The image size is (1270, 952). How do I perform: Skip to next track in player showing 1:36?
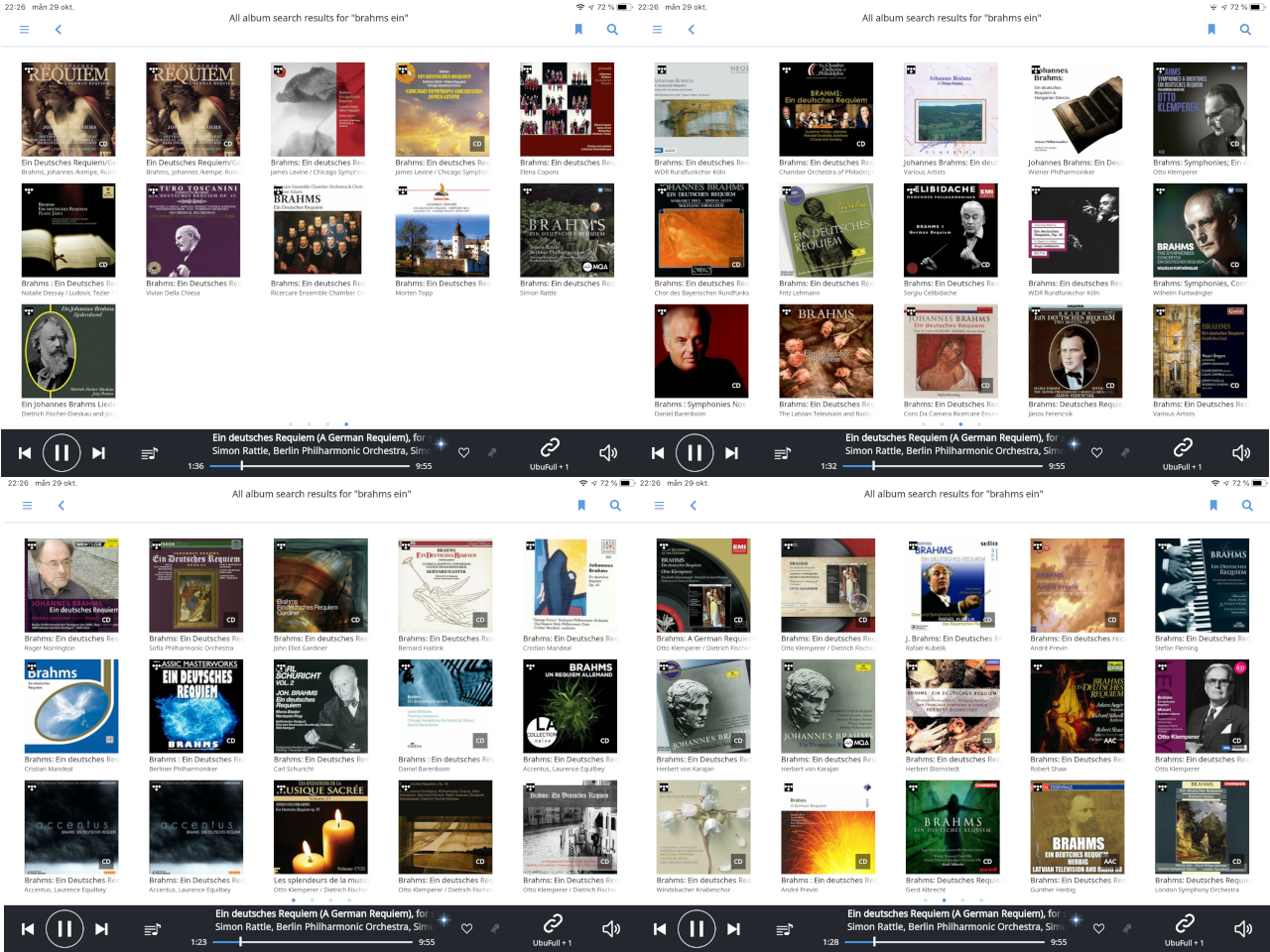pos(98,453)
